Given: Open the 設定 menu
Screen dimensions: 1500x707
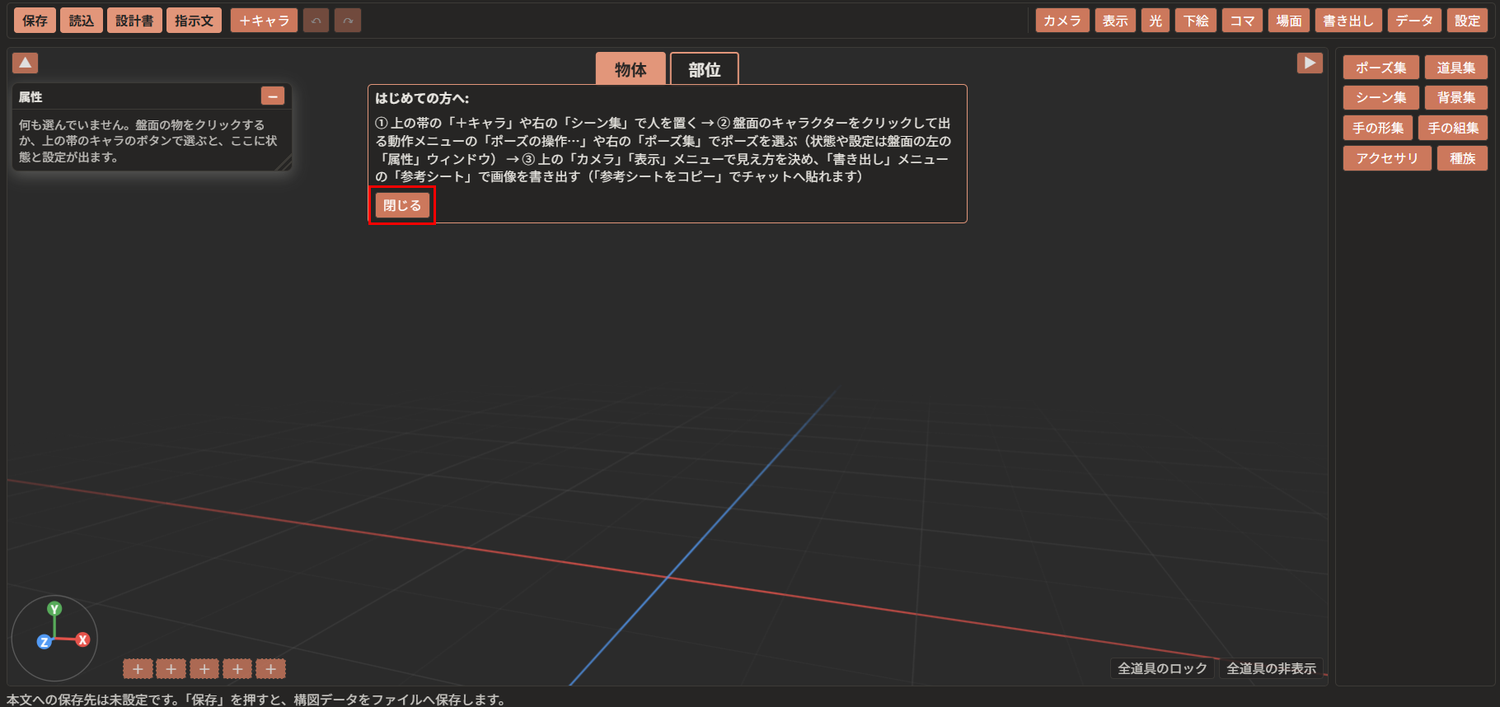Looking at the screenshot, I should pos(1468,20).
